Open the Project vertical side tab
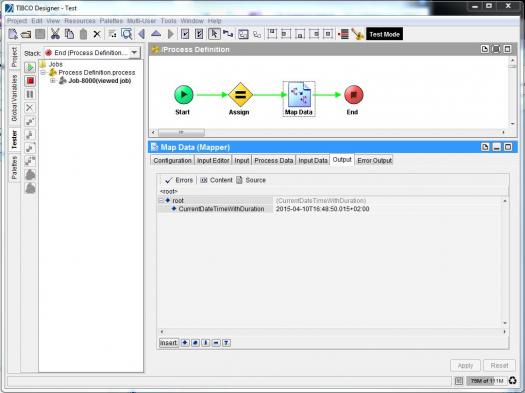The image size is (525, 393). click(x=14, y=57)
